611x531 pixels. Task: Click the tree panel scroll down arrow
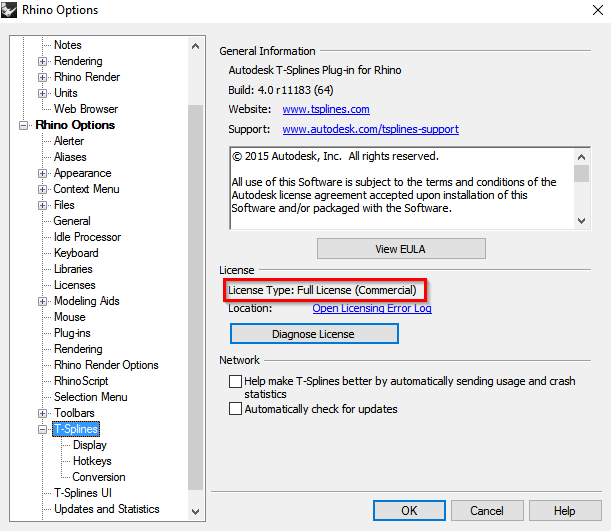click(x=196, y=512)
